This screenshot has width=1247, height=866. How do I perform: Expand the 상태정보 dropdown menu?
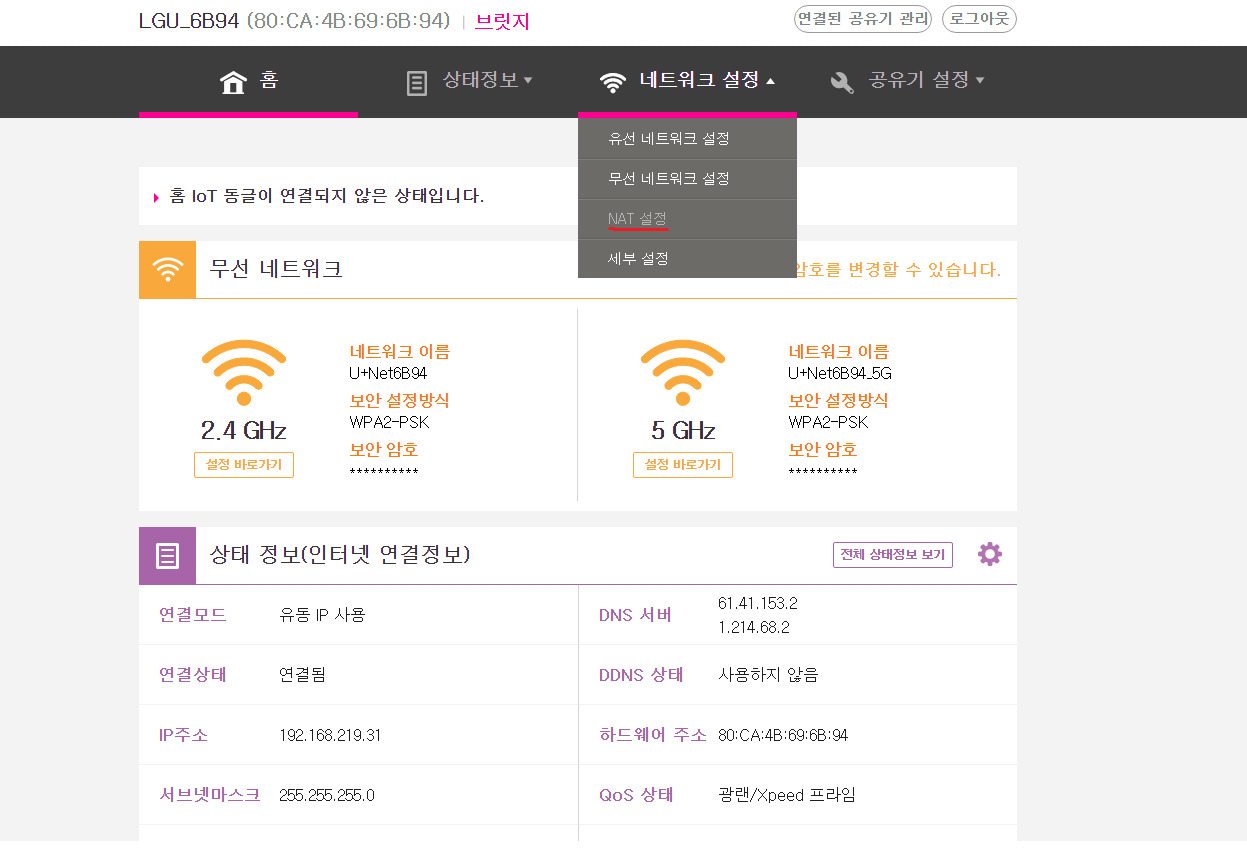click(x=487, y=81)
